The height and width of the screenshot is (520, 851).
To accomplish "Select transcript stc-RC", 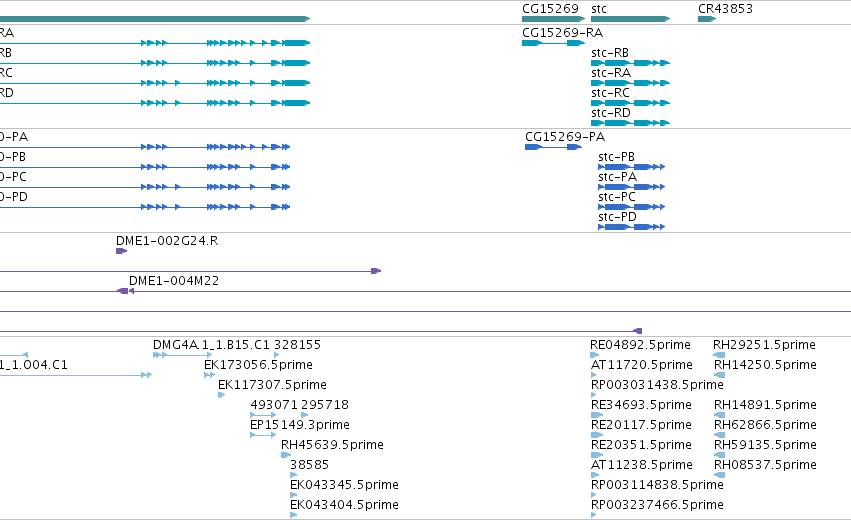I will (x=611, y=93).
